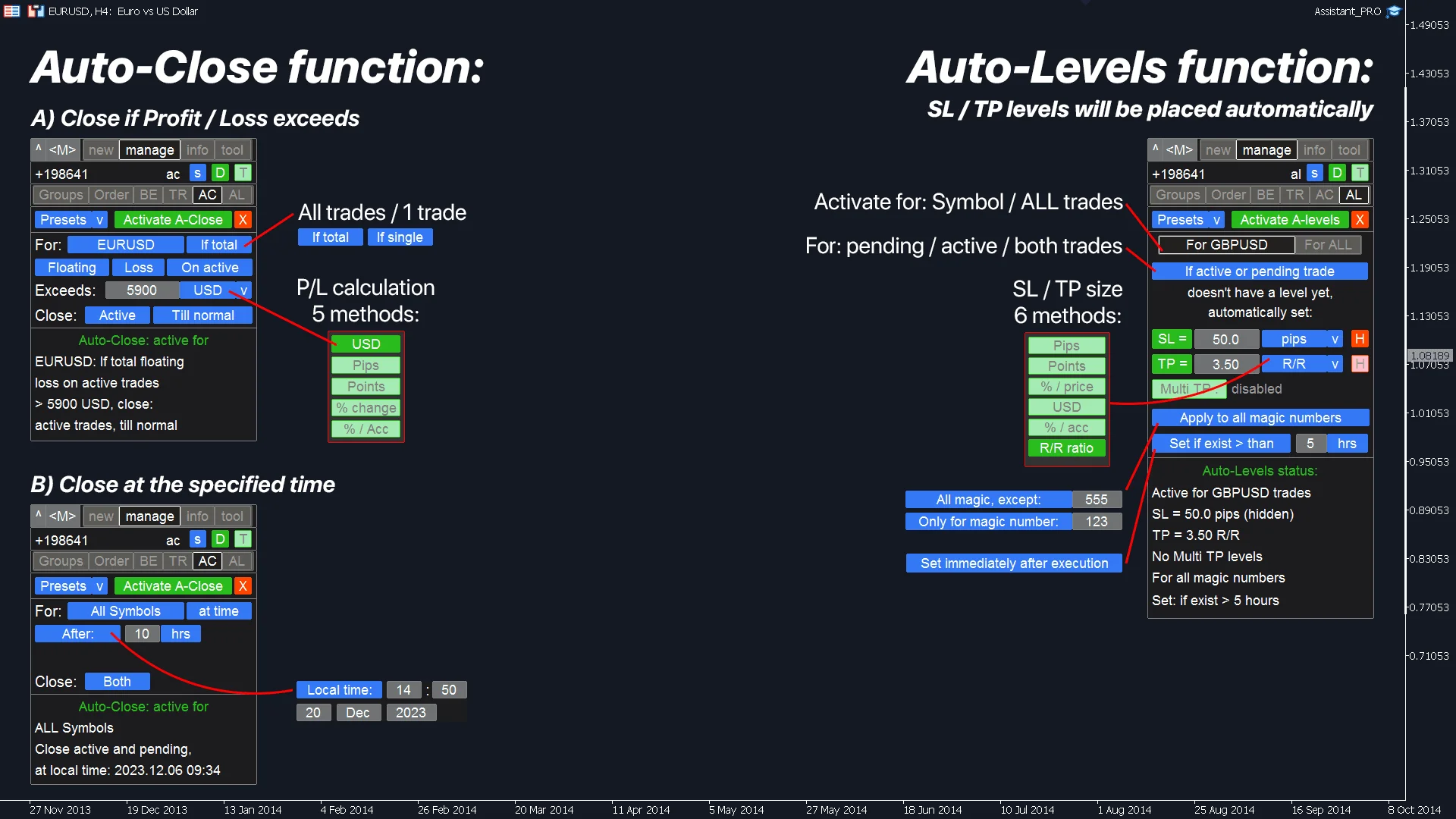Toggle 'For ALL' trades in Auto-Levels panel
Viewport: 1456px width, 819px height.
tap(1328, 245)
